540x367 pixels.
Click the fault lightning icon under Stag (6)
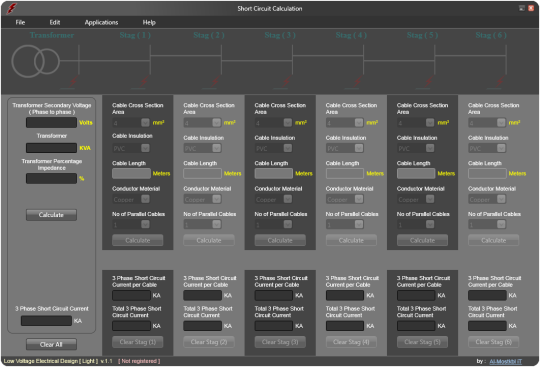click(500, 82)
